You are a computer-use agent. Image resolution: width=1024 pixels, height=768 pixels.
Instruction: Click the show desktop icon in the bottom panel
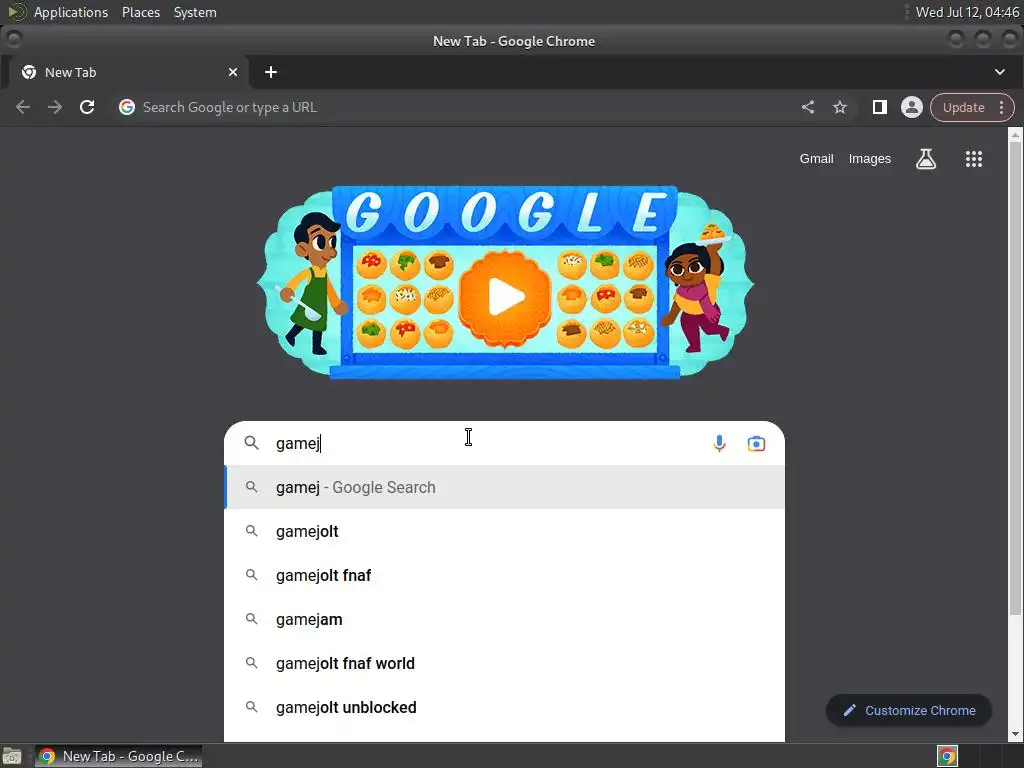(12, 756)
